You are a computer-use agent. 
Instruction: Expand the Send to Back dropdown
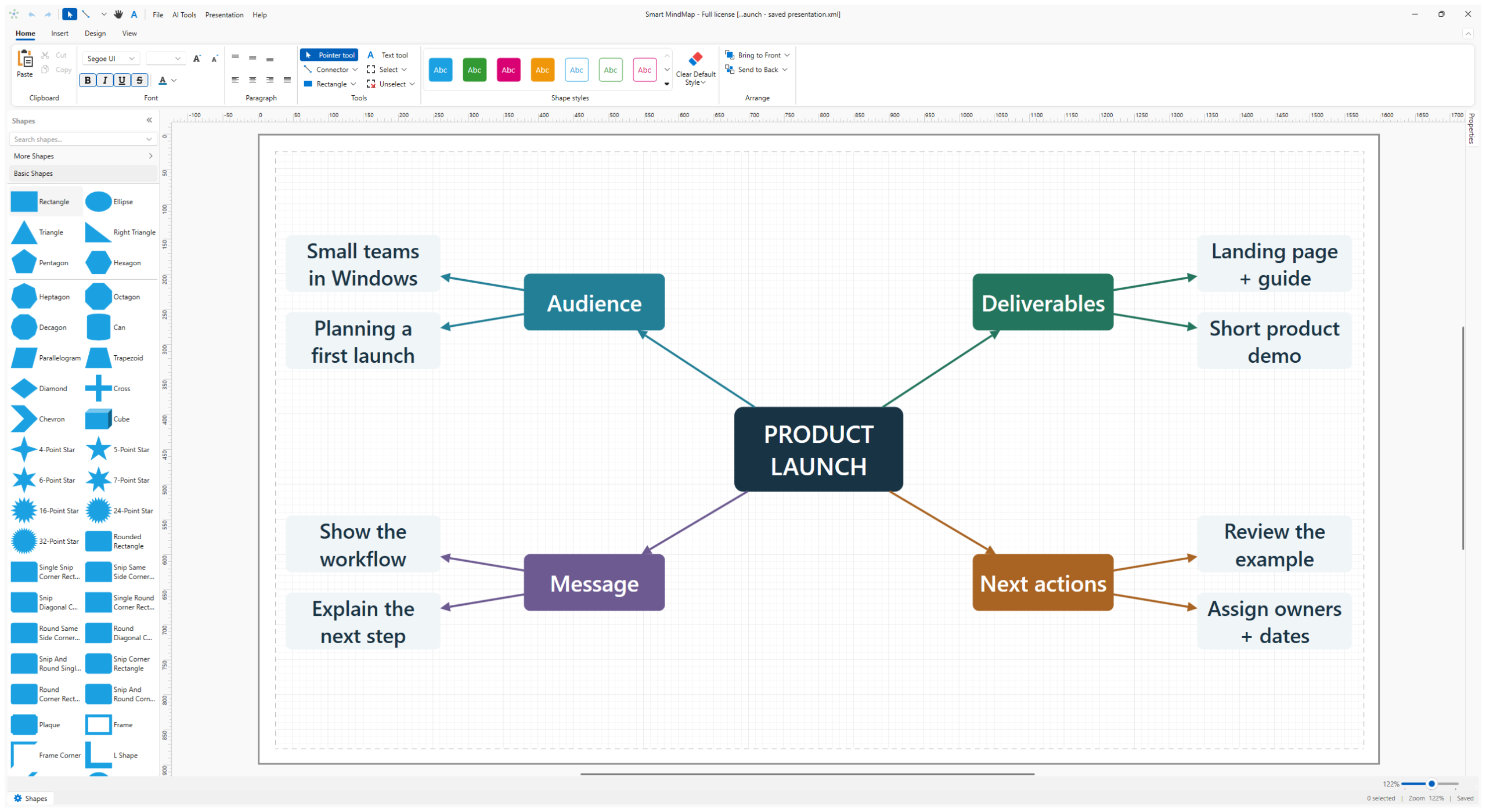point(785,70)
